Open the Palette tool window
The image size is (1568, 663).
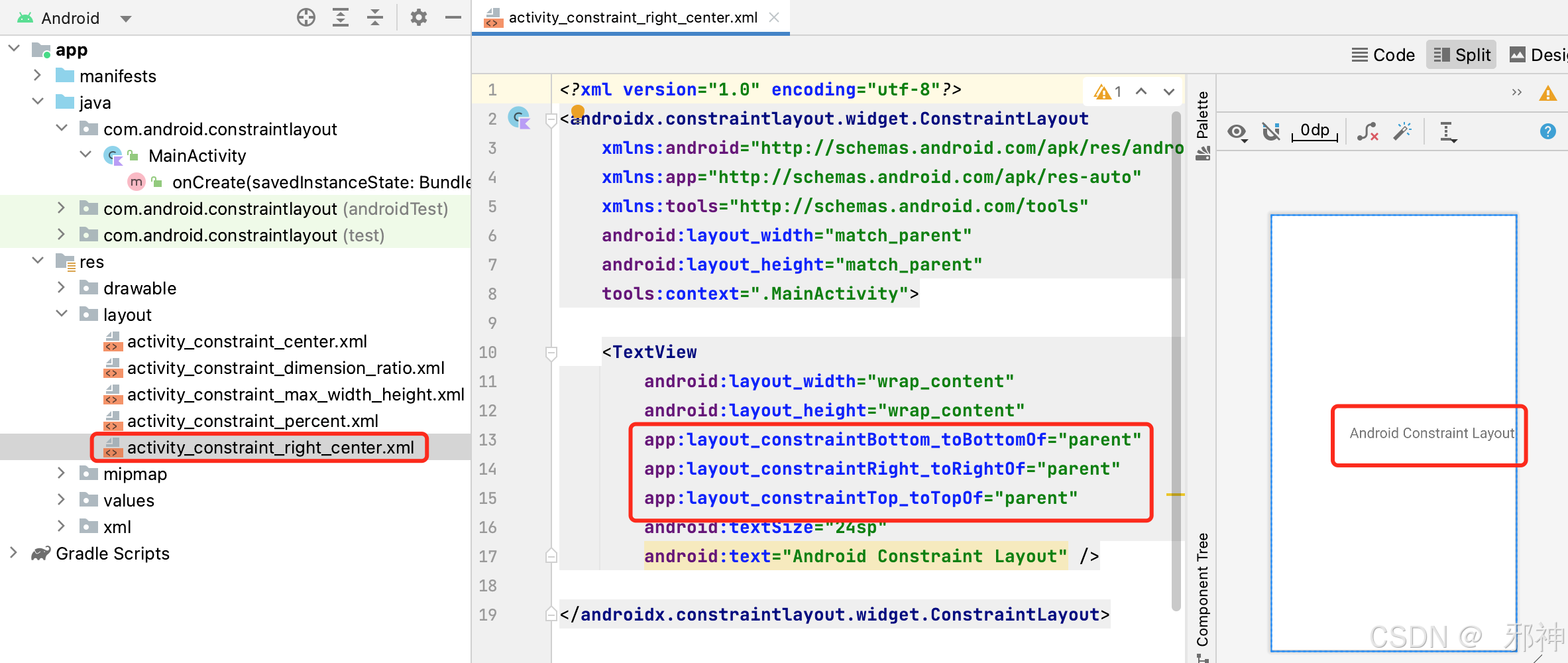pos(1202,125)
